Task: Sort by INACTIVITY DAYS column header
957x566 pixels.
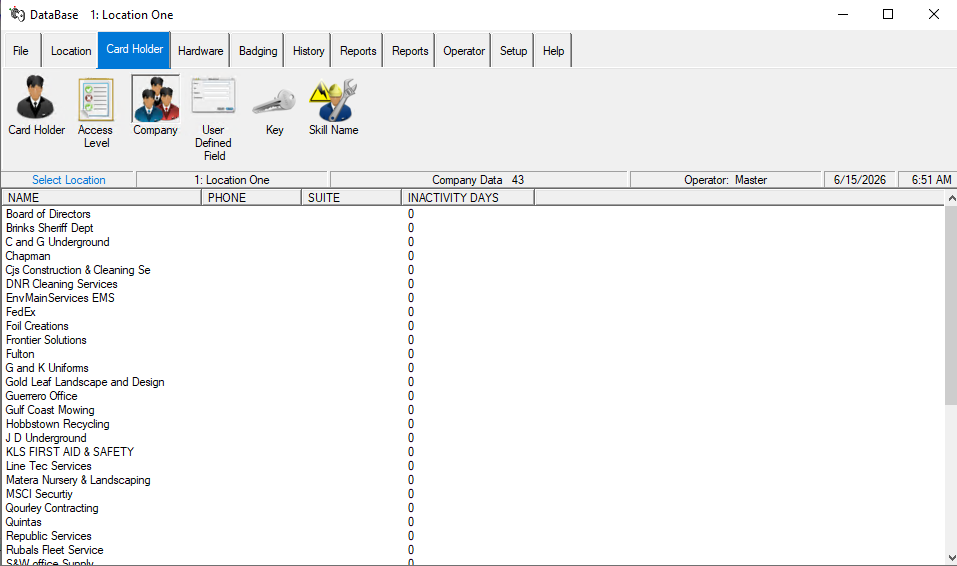Action: (x=468, y=197)
